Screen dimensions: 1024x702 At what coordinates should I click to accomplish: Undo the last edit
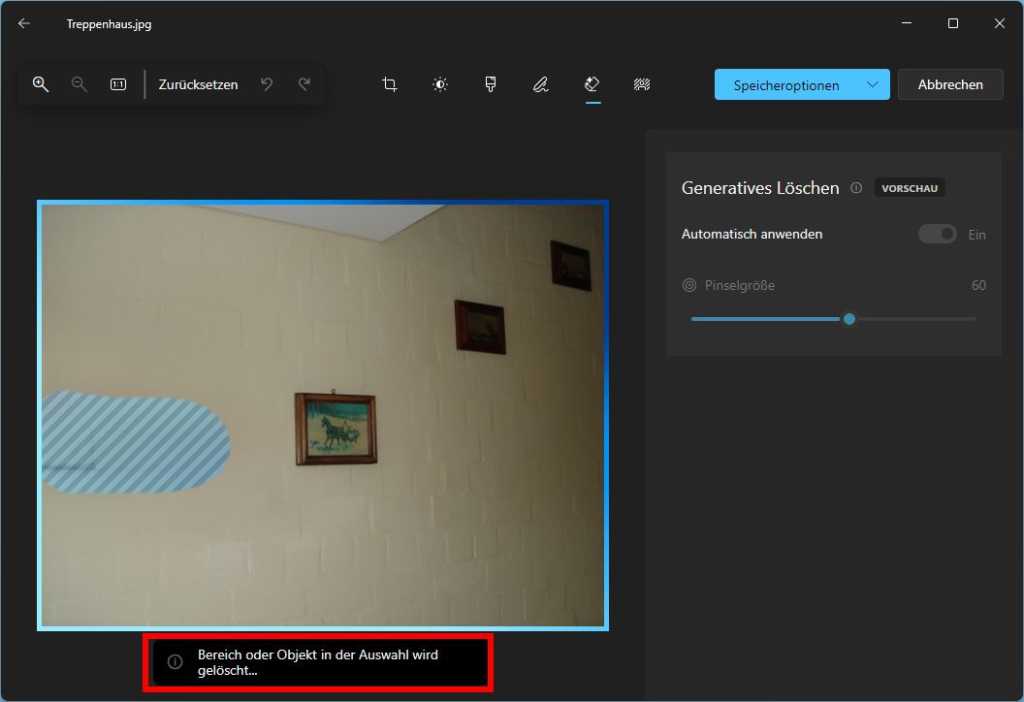click(266, 84)
